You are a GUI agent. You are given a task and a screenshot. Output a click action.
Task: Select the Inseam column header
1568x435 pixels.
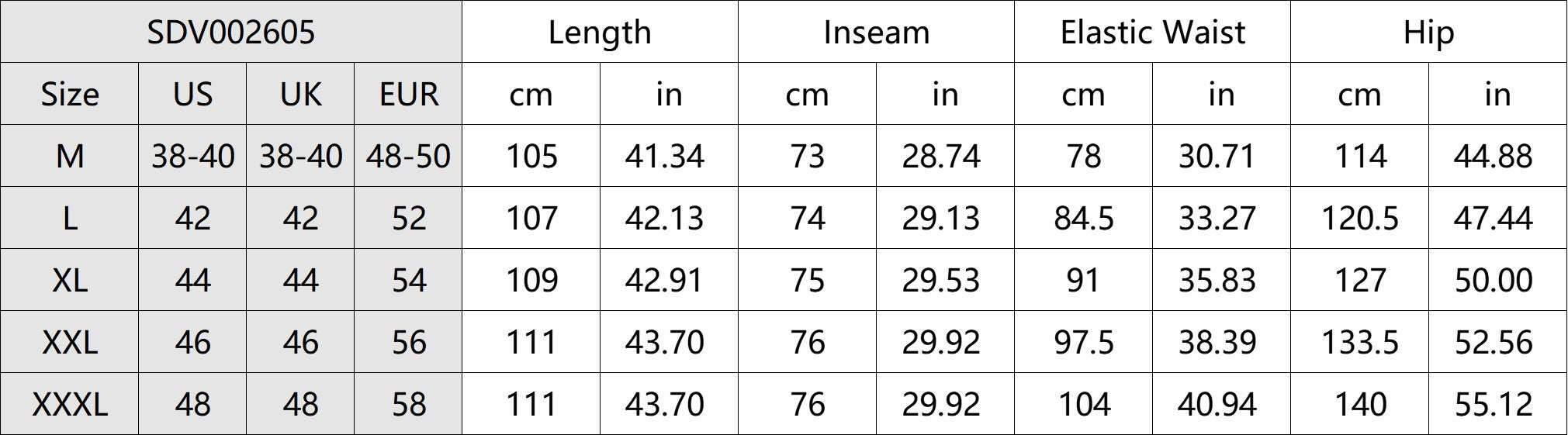[876, 32]
